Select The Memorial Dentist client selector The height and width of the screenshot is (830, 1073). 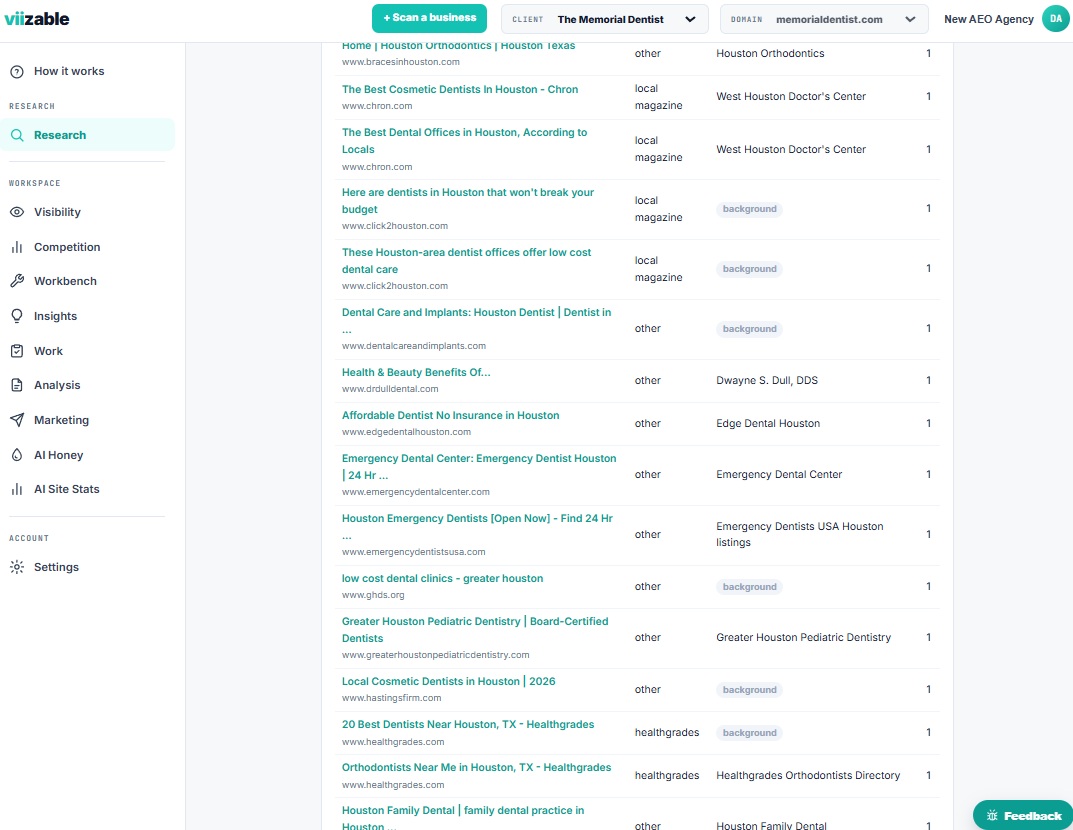click(x=605, y=19)
